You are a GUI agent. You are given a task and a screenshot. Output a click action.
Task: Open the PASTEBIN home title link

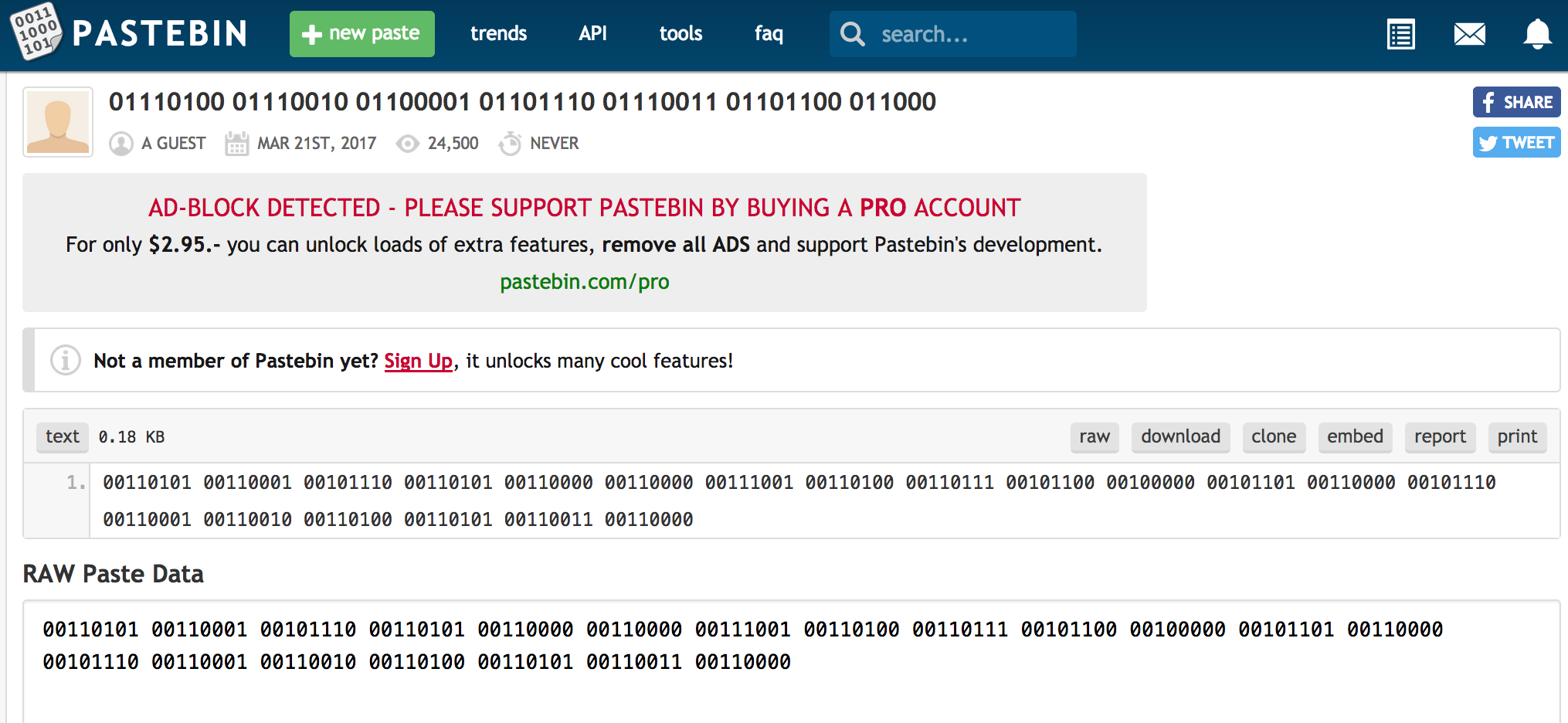(x=160, y=34)
